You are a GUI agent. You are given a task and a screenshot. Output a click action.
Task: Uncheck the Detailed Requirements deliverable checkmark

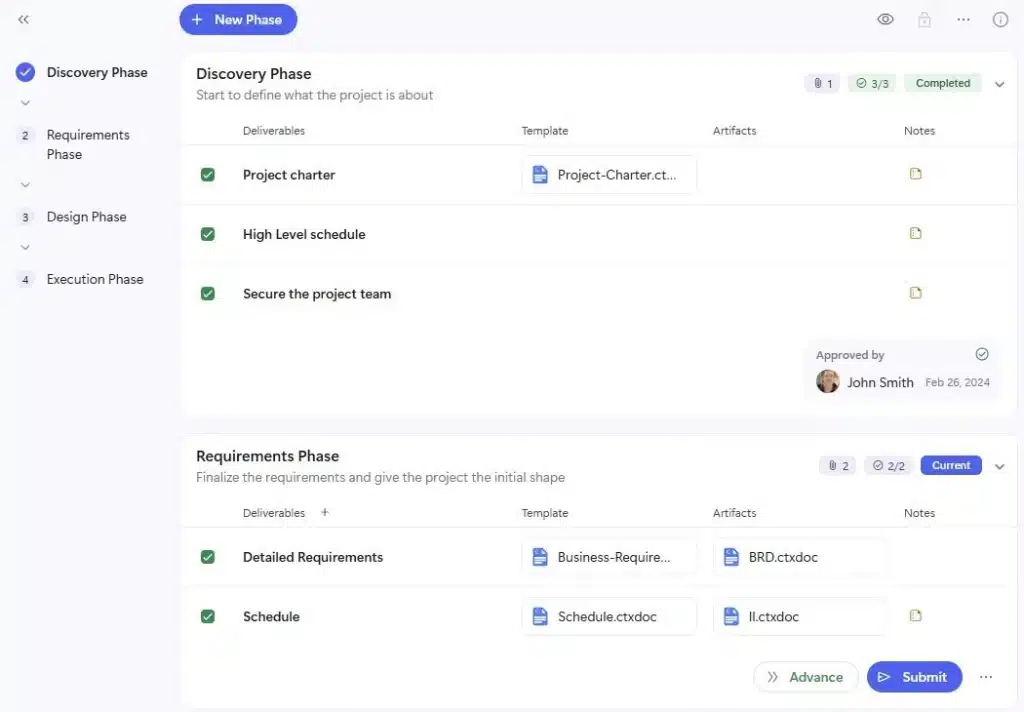[x=208, y=556]
